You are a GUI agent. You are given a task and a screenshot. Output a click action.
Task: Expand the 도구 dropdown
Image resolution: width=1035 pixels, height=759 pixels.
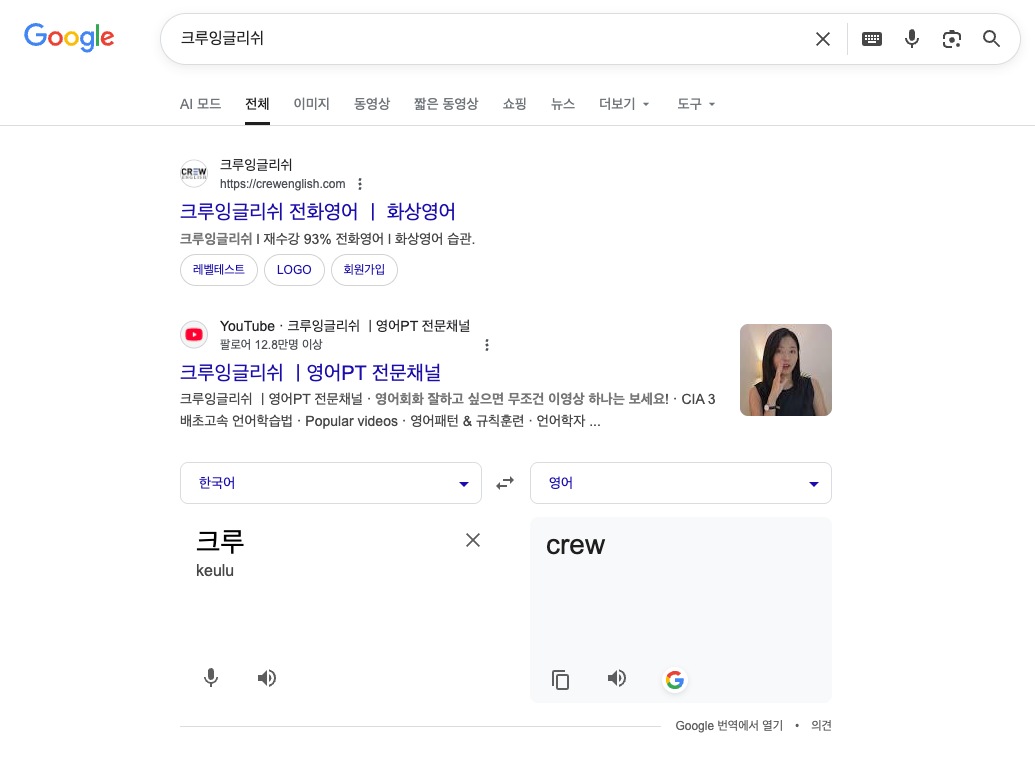tap(696, 104)
